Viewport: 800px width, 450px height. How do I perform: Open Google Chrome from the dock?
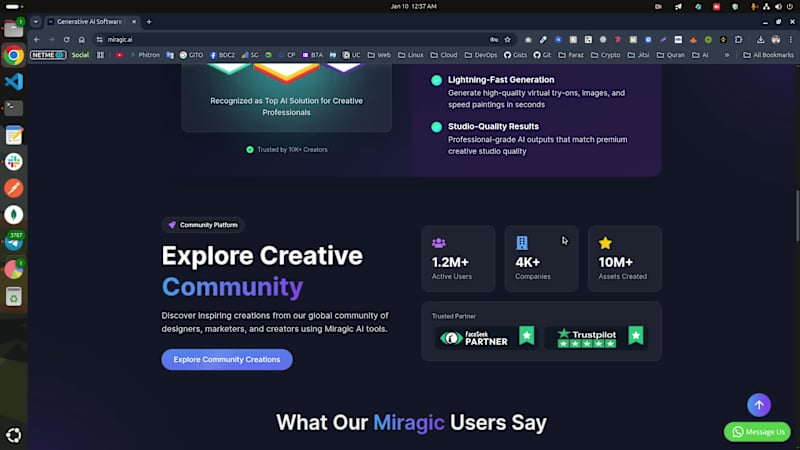tap(14, 55)
